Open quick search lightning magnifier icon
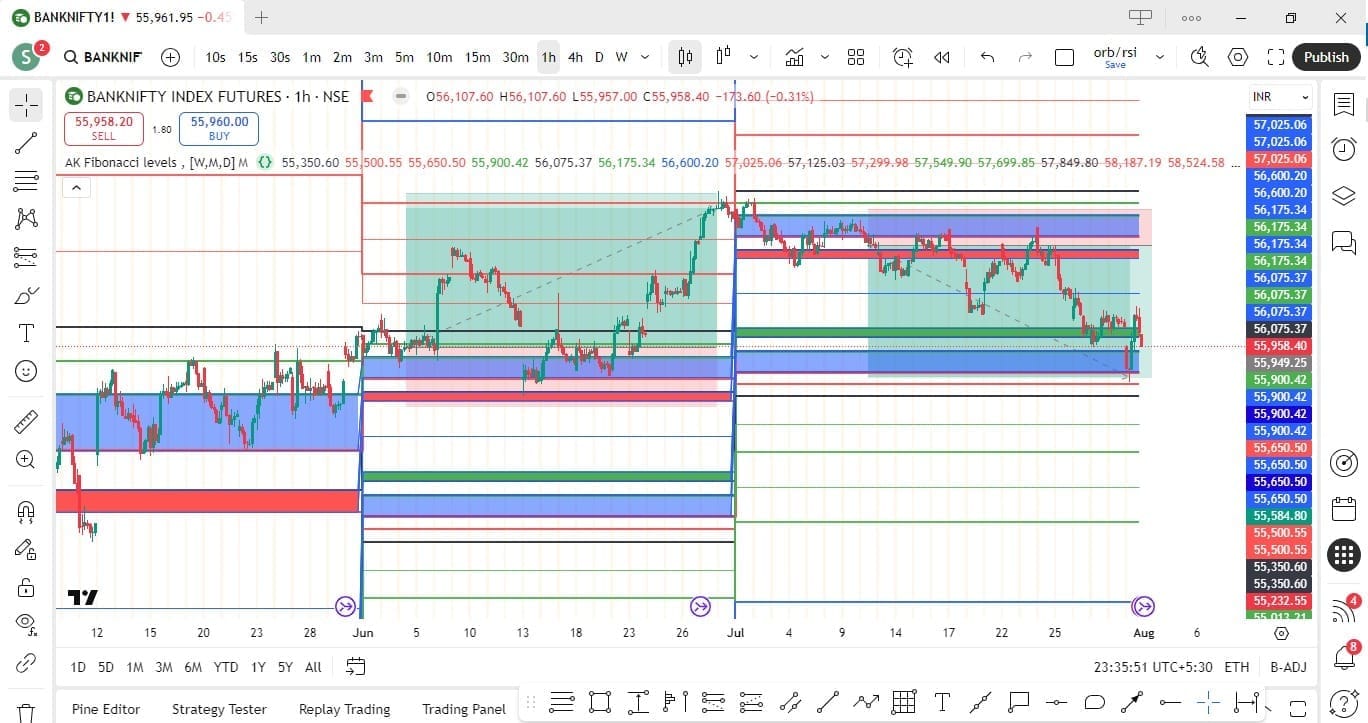 pos(1200,57)
